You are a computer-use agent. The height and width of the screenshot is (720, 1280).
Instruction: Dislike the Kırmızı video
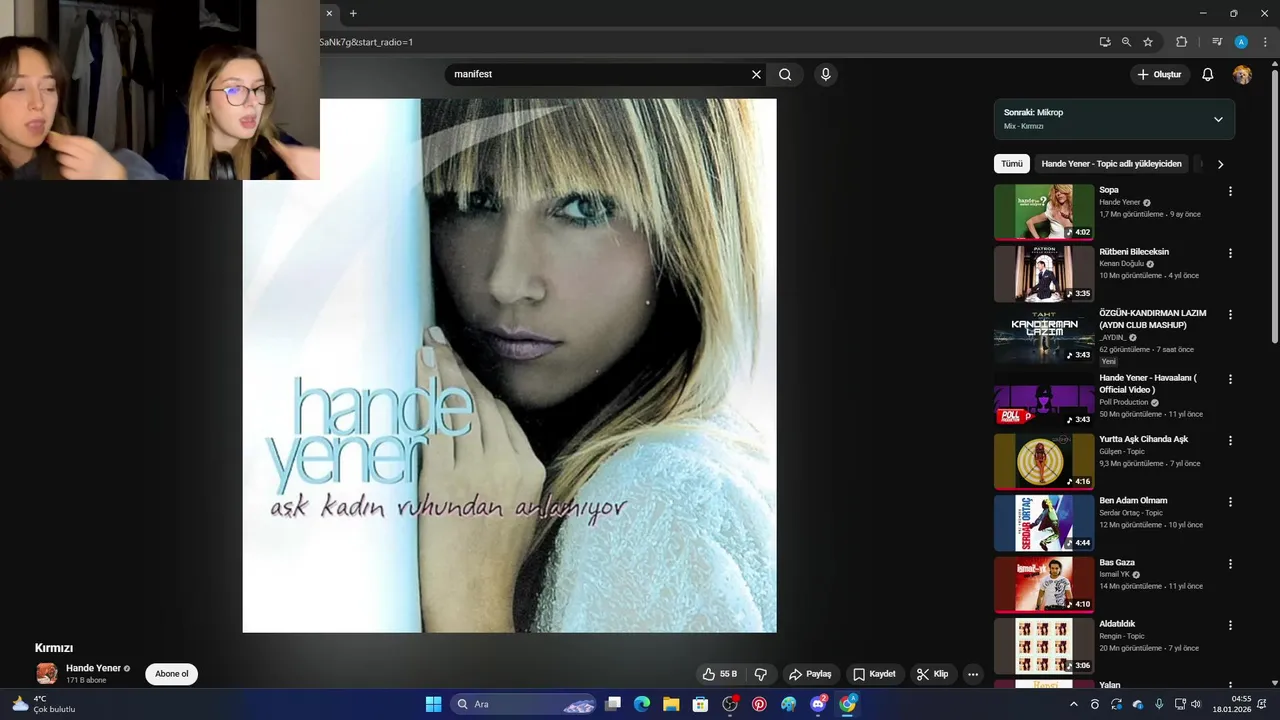[x=761, y=674]
